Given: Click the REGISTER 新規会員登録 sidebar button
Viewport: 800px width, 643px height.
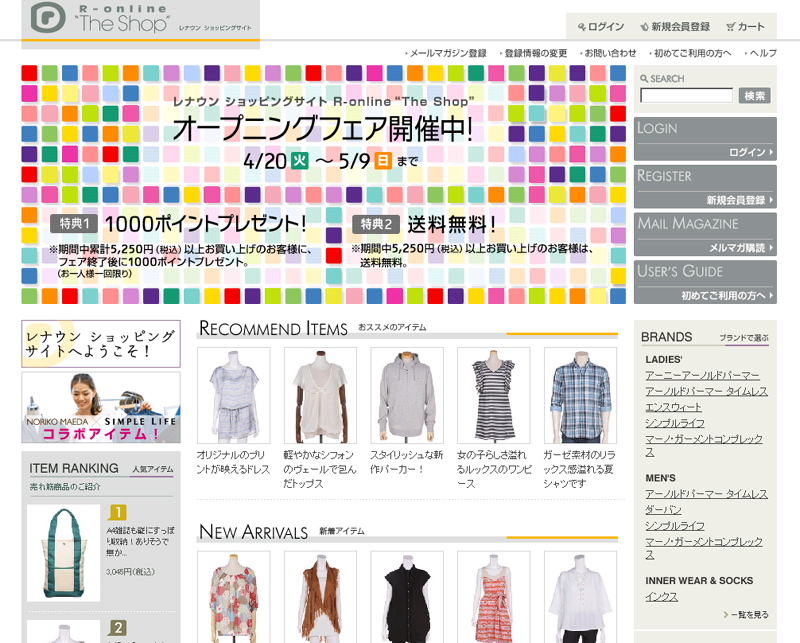Looking at the screenshot, I should (705, 187).
